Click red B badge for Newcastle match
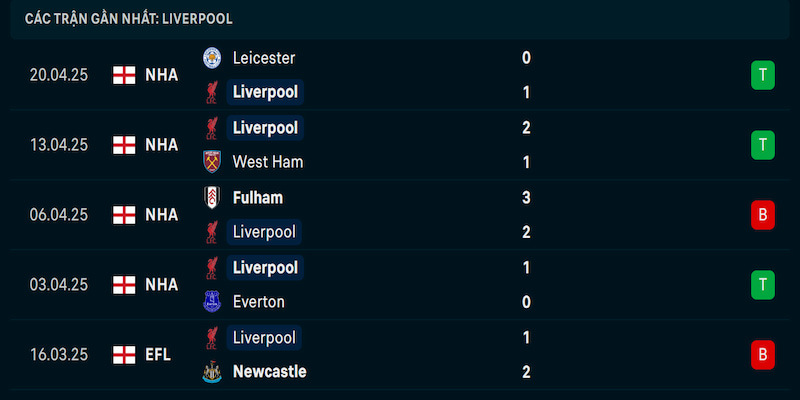 [x=763, y=355]
